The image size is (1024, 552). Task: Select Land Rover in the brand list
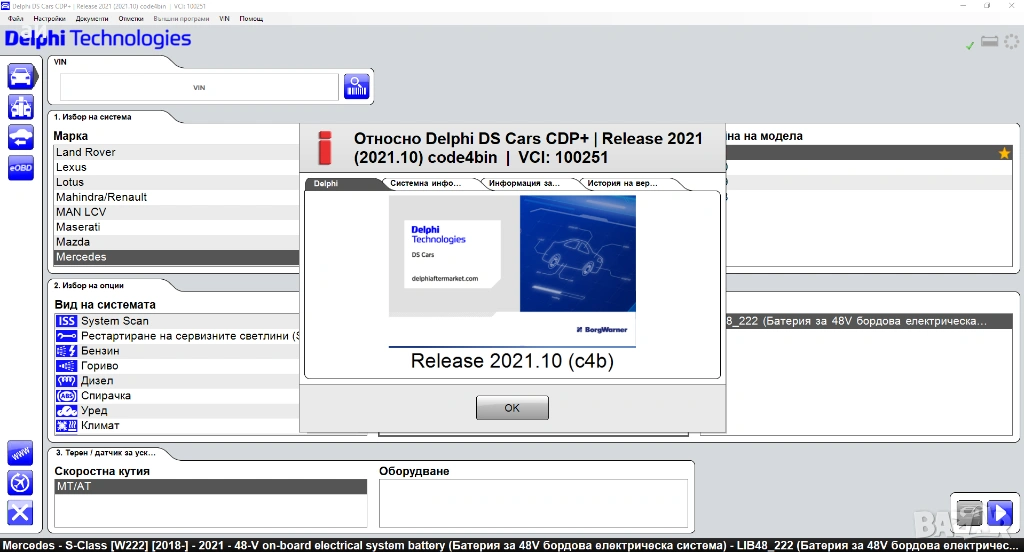point(86,152)
